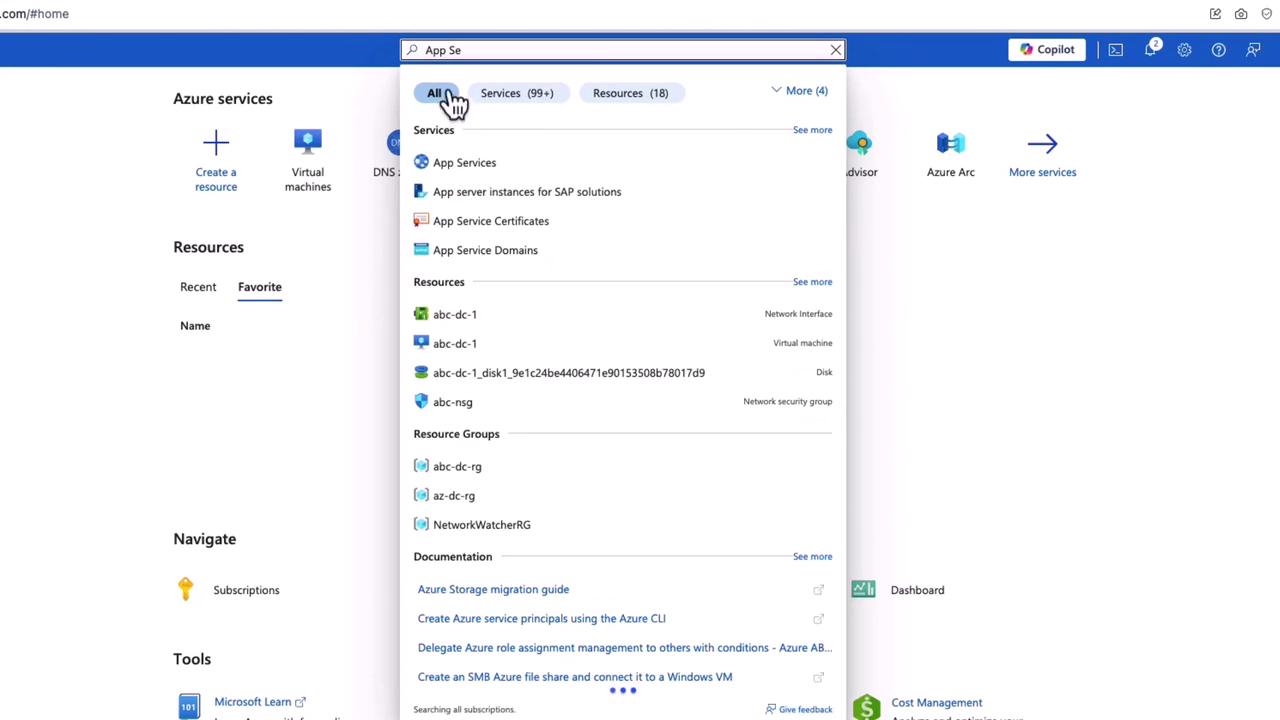Image resolution: width=1280 pixels, height=720 pixels.
Task: Open App server instances for SAP solutions
Action: pos(527,192)
